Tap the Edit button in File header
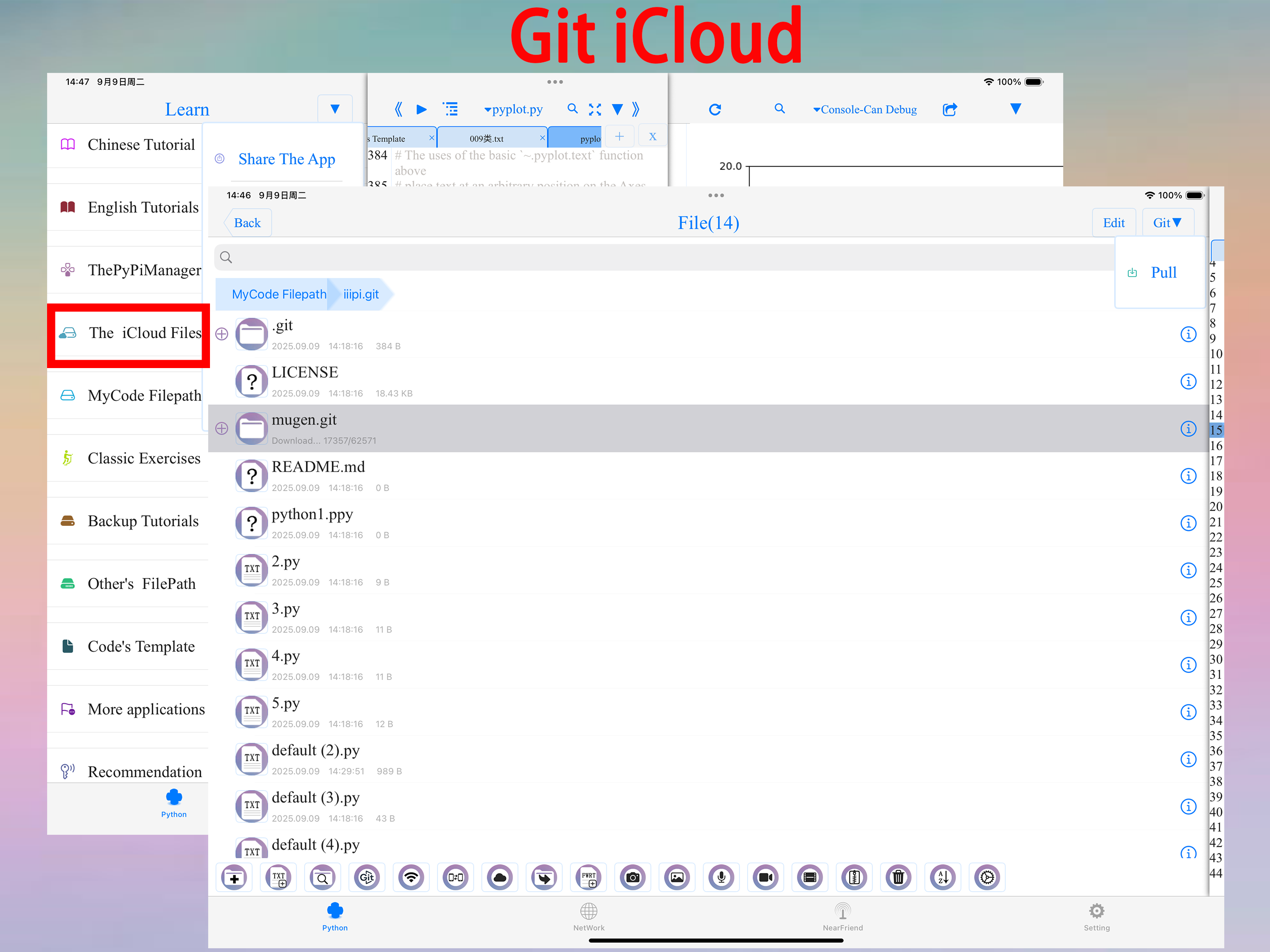The image size is (1270, 952). click(1114, 223)
